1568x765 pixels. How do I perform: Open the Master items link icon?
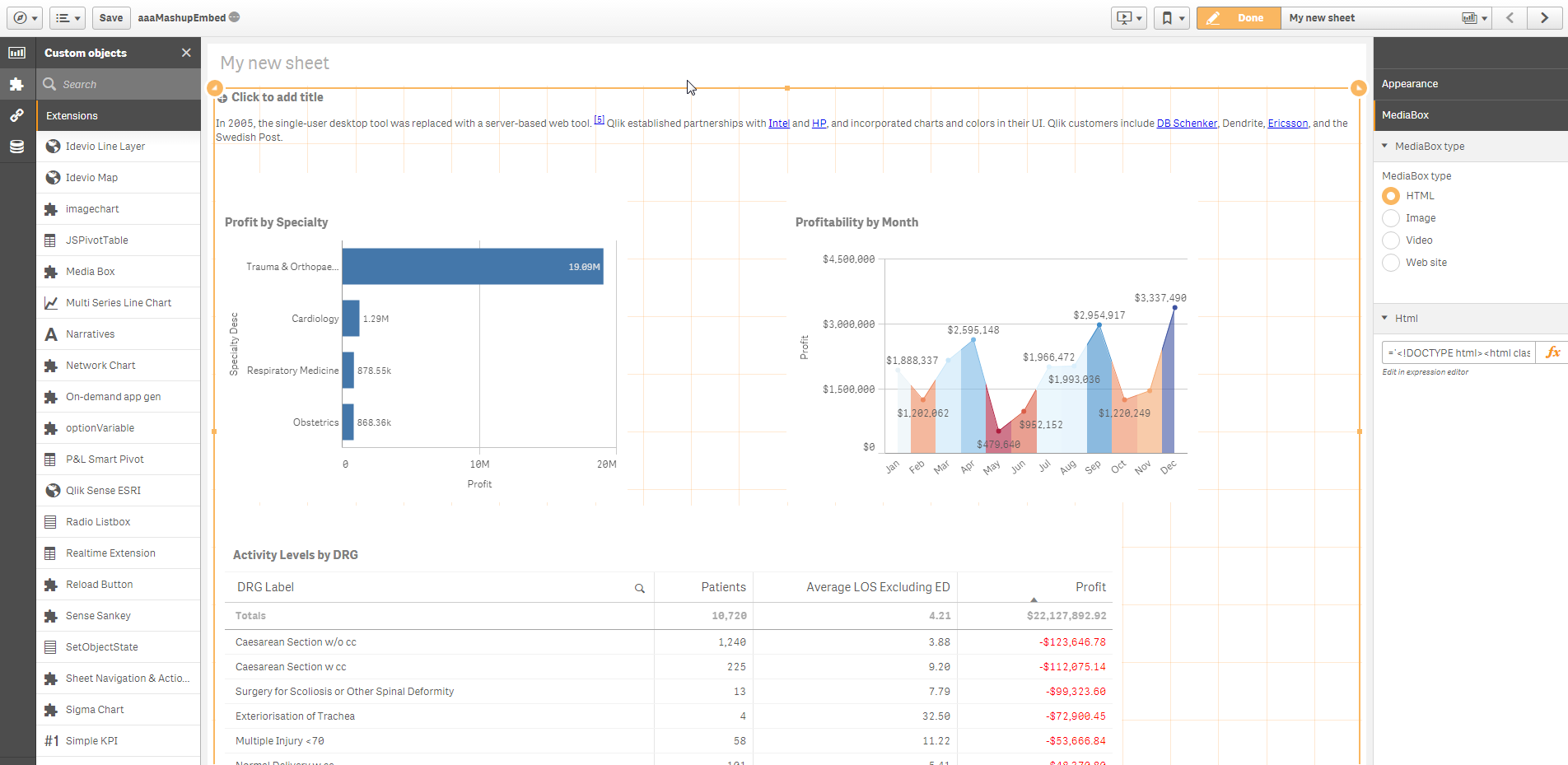tap(16, 115)
